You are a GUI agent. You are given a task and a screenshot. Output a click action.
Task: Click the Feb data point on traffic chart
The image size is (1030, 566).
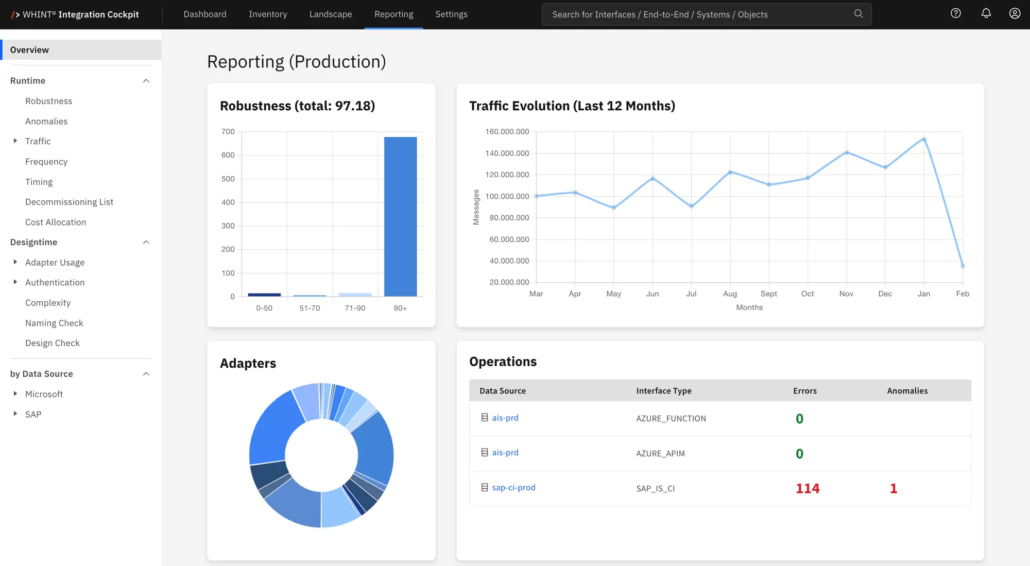coord(962,266)
